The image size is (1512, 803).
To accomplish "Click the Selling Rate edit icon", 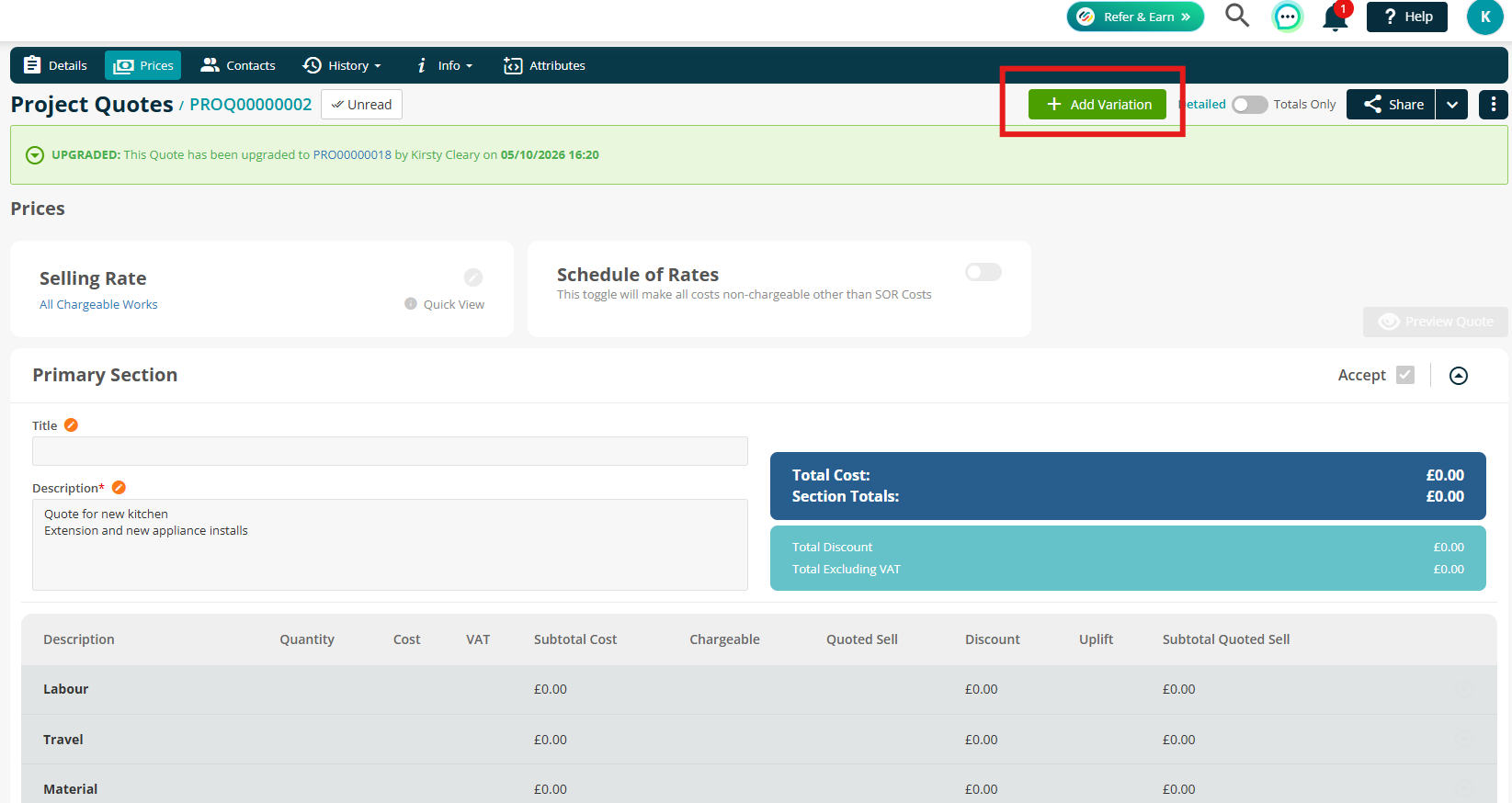I will click(x=473, y=277).
